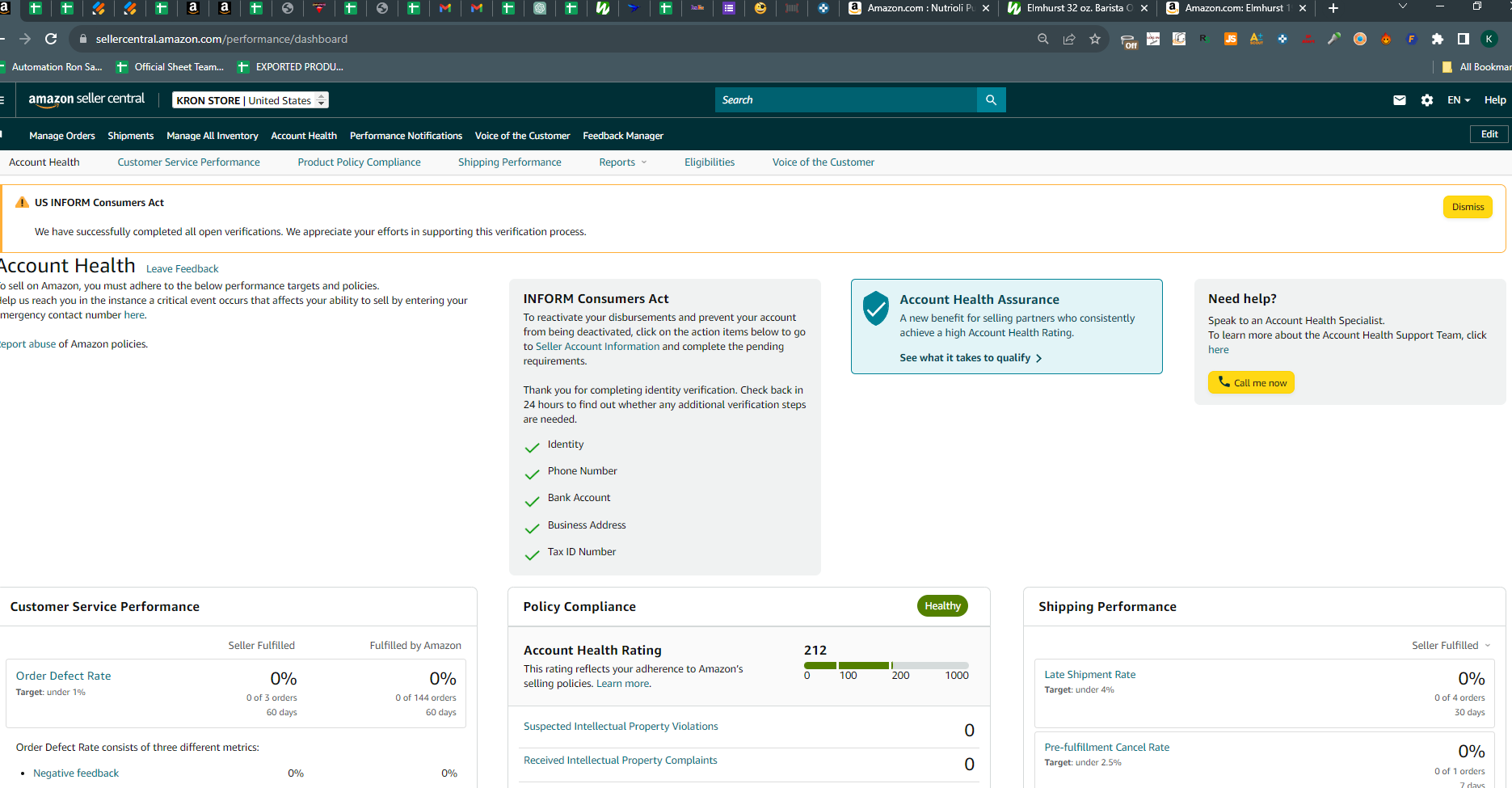The height and width of the screenshot is (788, 1512).
Task: Dismiss the INFORM Consumers Act banner
Action: 1468,207
